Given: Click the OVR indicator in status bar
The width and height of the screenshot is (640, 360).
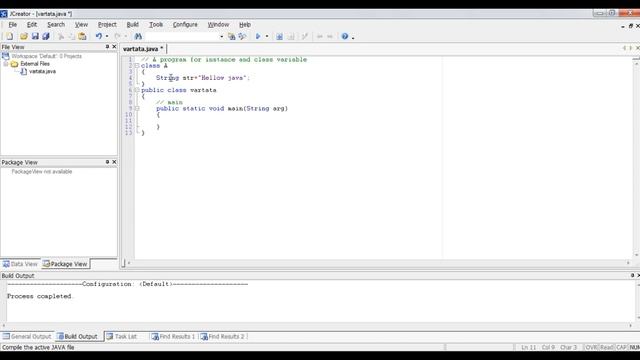Looking at the screenshot, I should pyautogui.click(x=591, y=347).
